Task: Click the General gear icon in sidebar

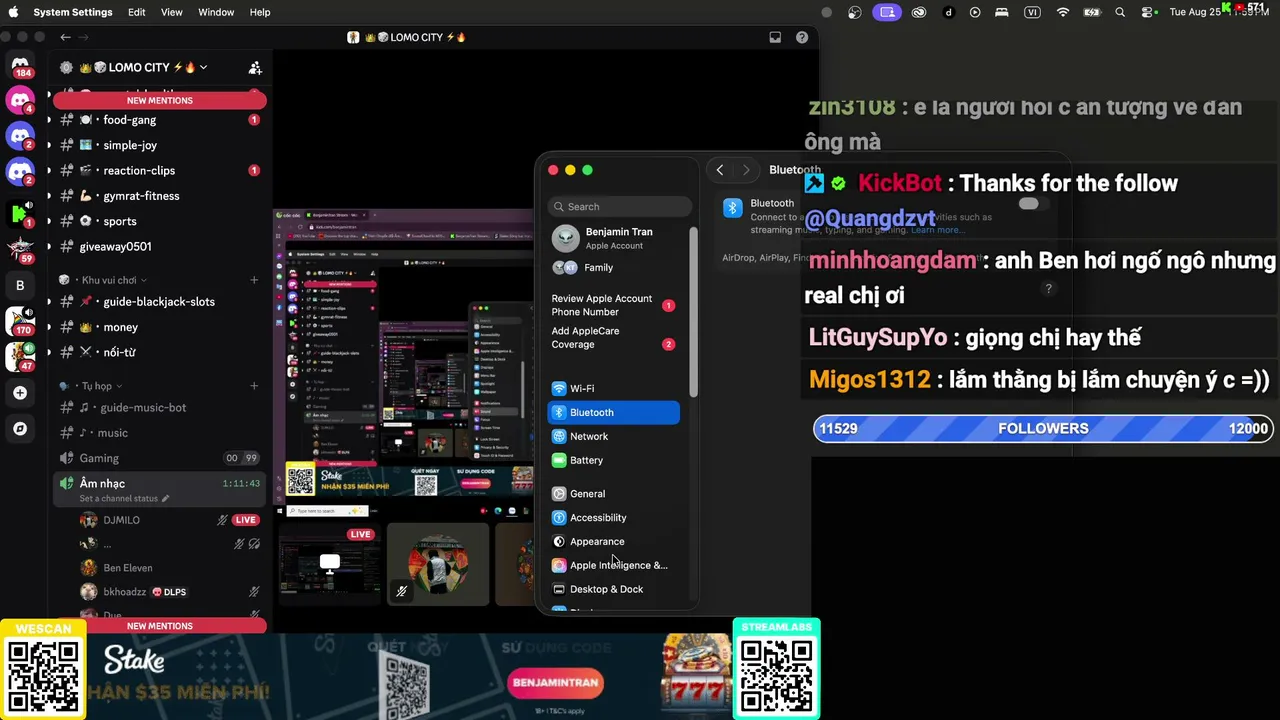Action: (559, 493)
